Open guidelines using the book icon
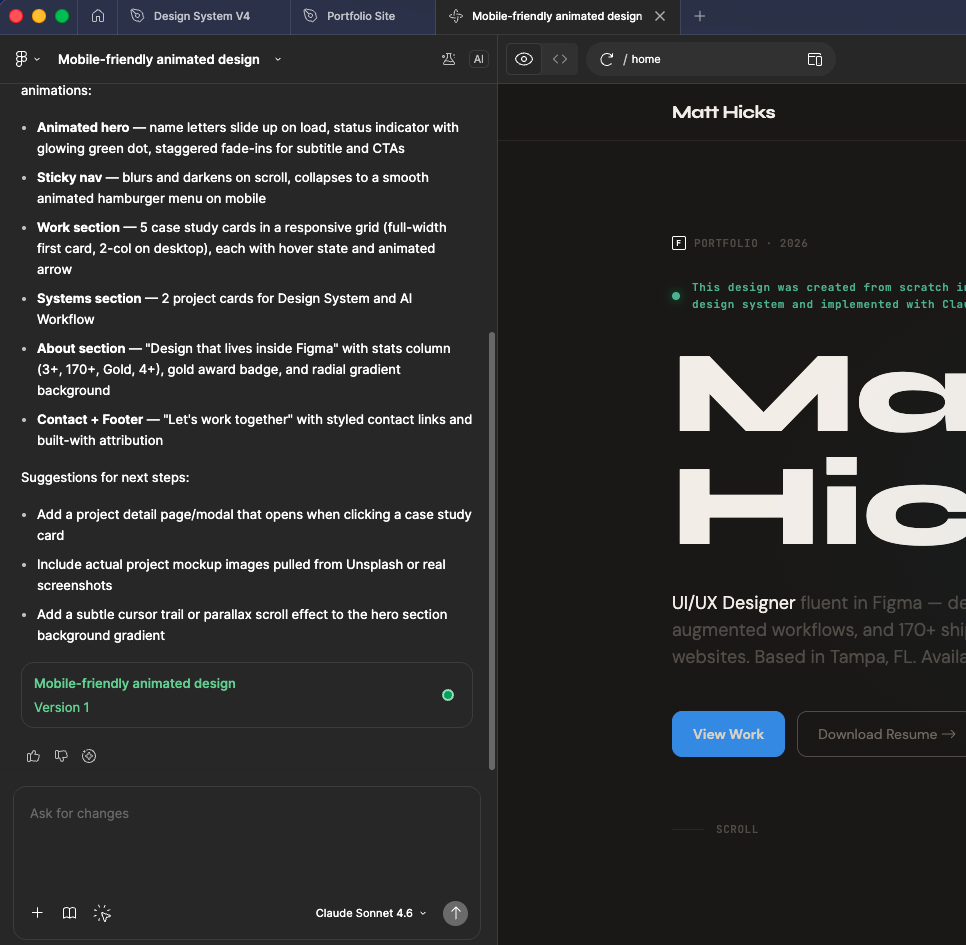Image resolution: width=966 pixels, height=945 pixels. [69, 913]
